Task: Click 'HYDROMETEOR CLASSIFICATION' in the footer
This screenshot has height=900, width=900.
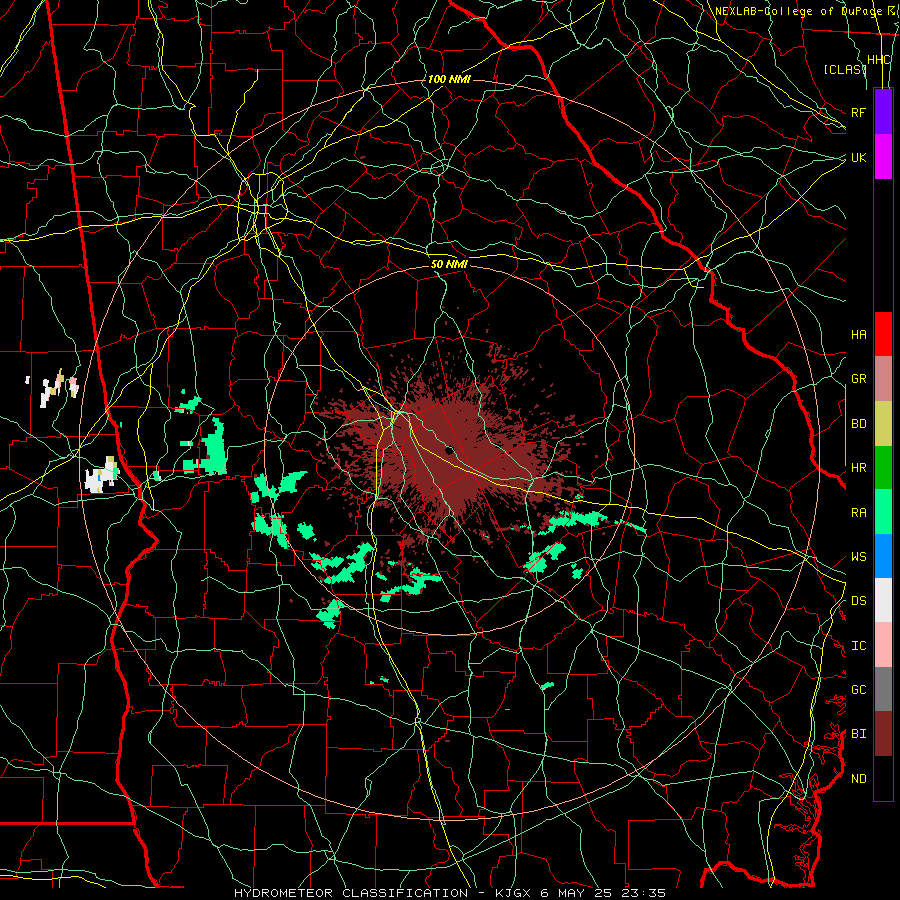Action: click(x=351, y=893)
